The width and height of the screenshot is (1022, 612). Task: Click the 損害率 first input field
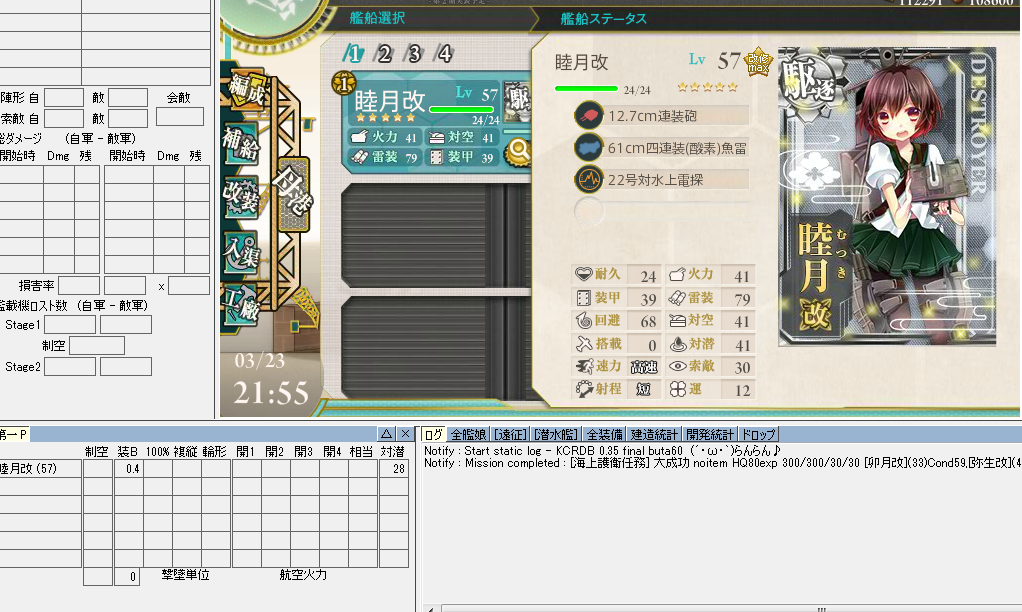(79, 285)
